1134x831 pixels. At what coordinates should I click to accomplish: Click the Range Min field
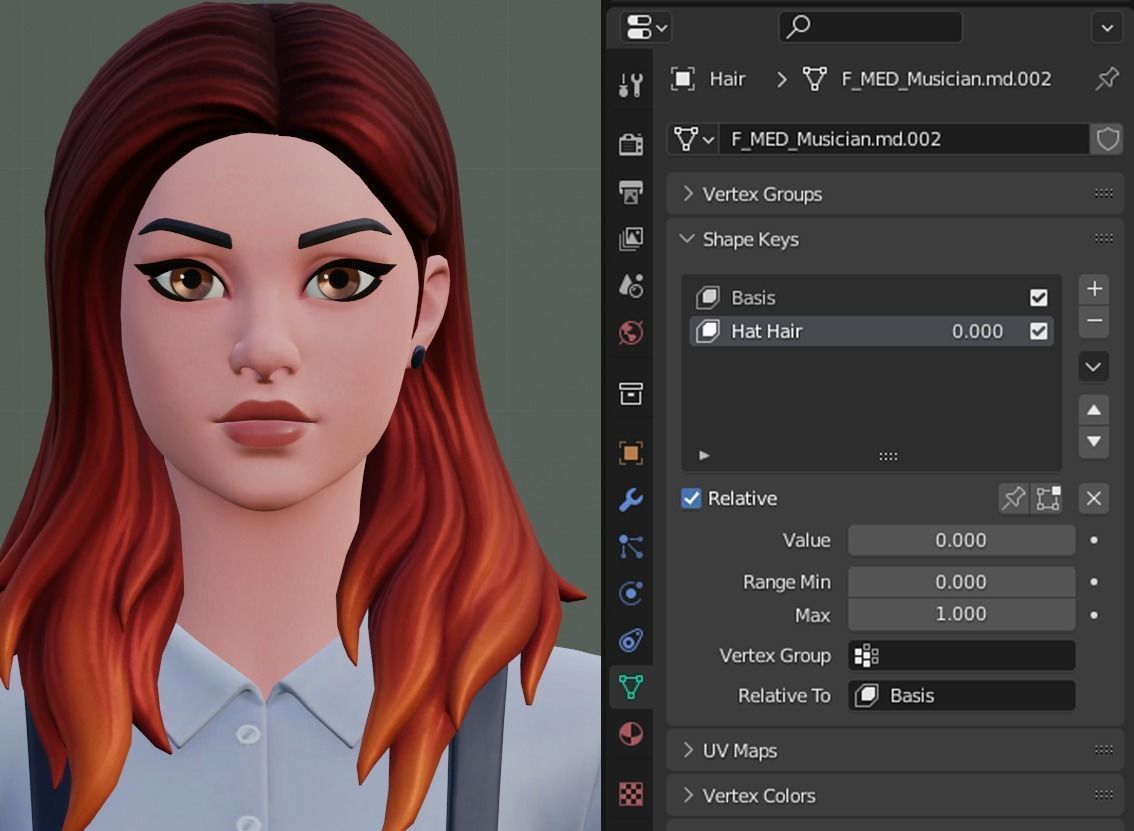click(961, 582)
